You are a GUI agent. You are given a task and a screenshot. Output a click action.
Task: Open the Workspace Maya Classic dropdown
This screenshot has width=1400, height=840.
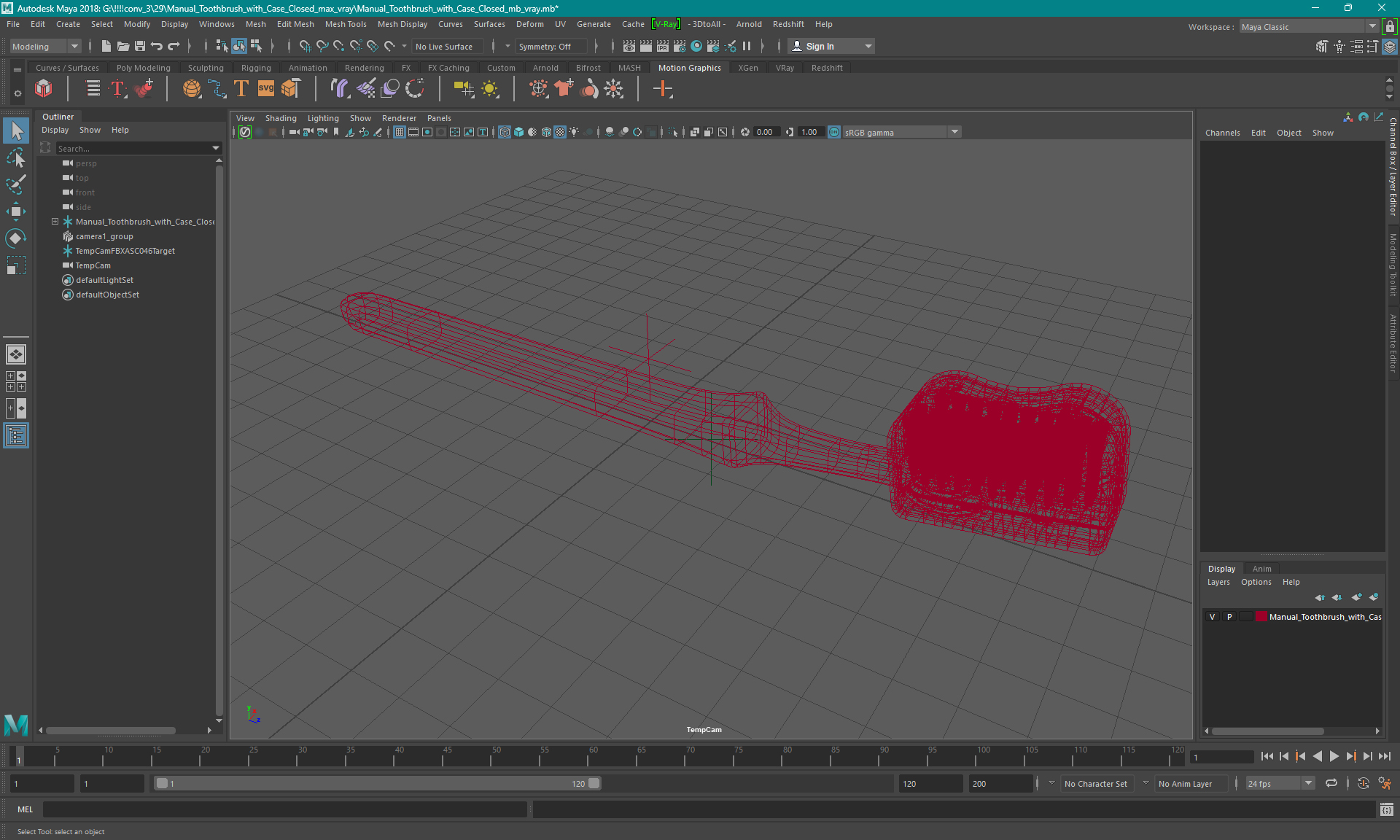pos(1309,27)
